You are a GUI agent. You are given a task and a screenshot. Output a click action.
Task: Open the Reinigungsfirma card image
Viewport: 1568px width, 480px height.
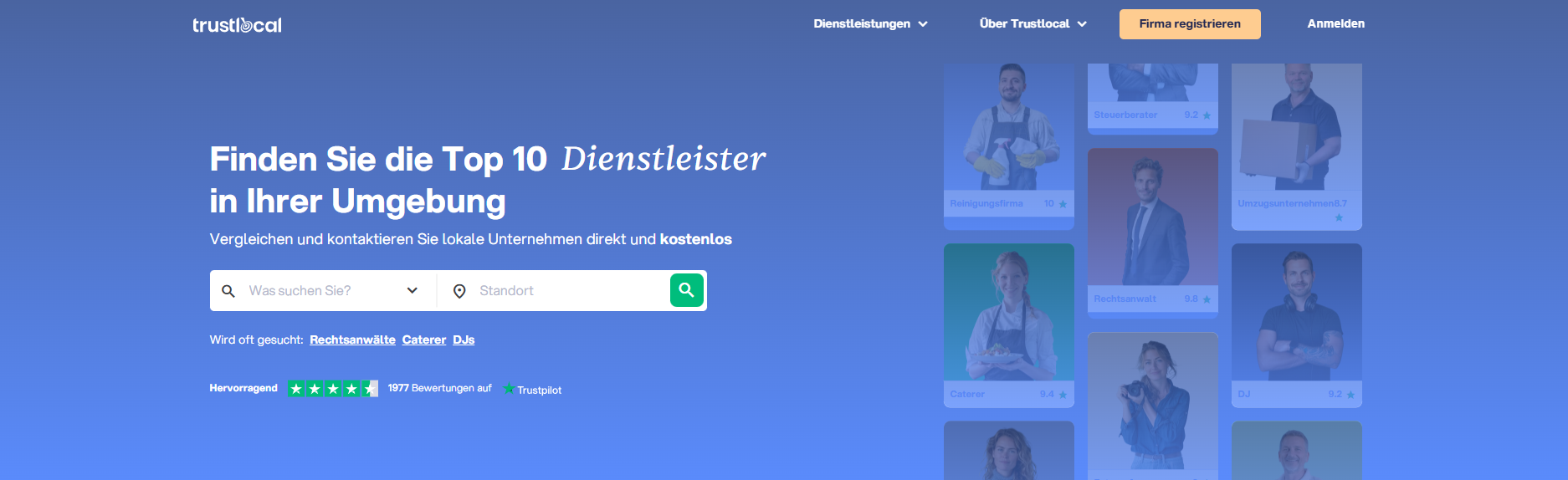pos(1009,127)
